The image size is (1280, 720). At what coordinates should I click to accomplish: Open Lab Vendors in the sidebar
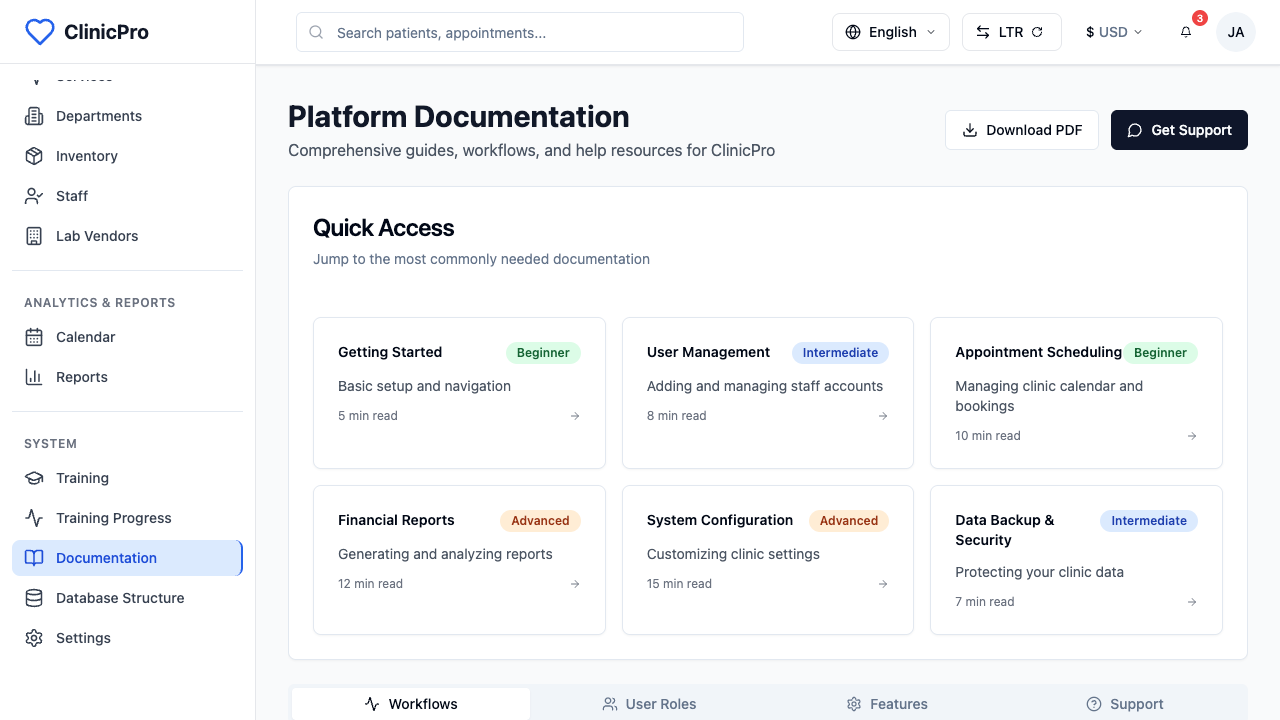coord(127,236)
